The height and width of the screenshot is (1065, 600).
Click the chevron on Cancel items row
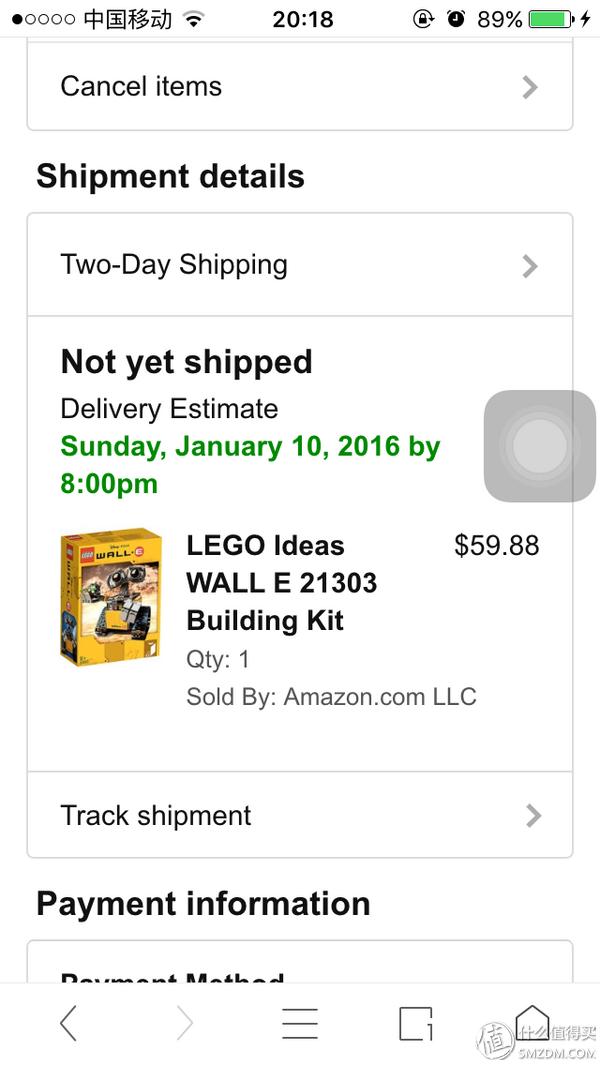tap(531, 88)
